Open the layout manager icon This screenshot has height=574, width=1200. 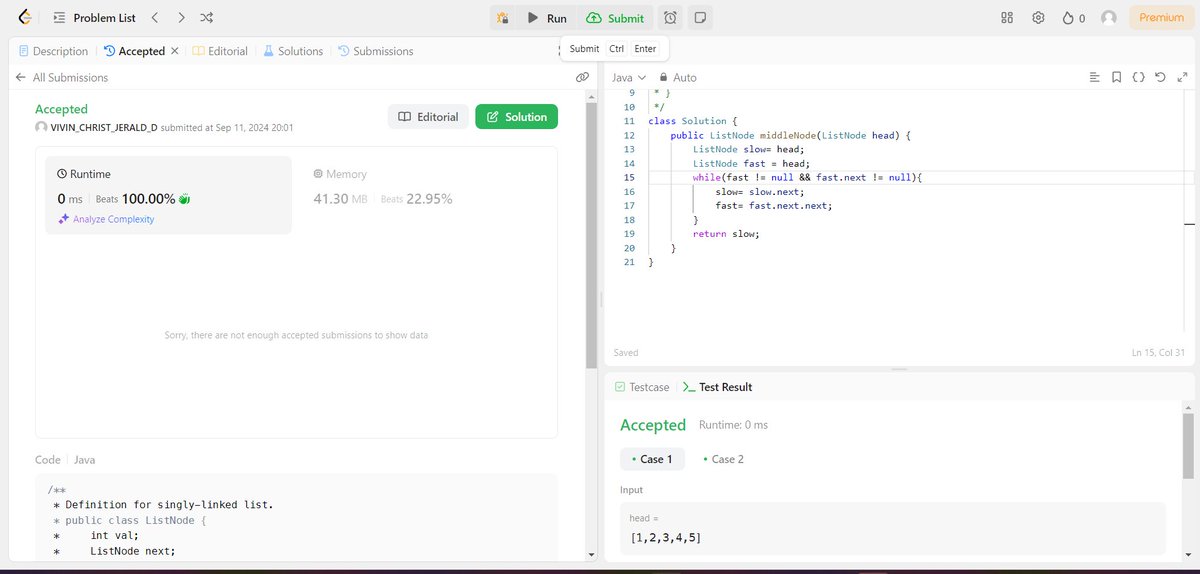1008,18
